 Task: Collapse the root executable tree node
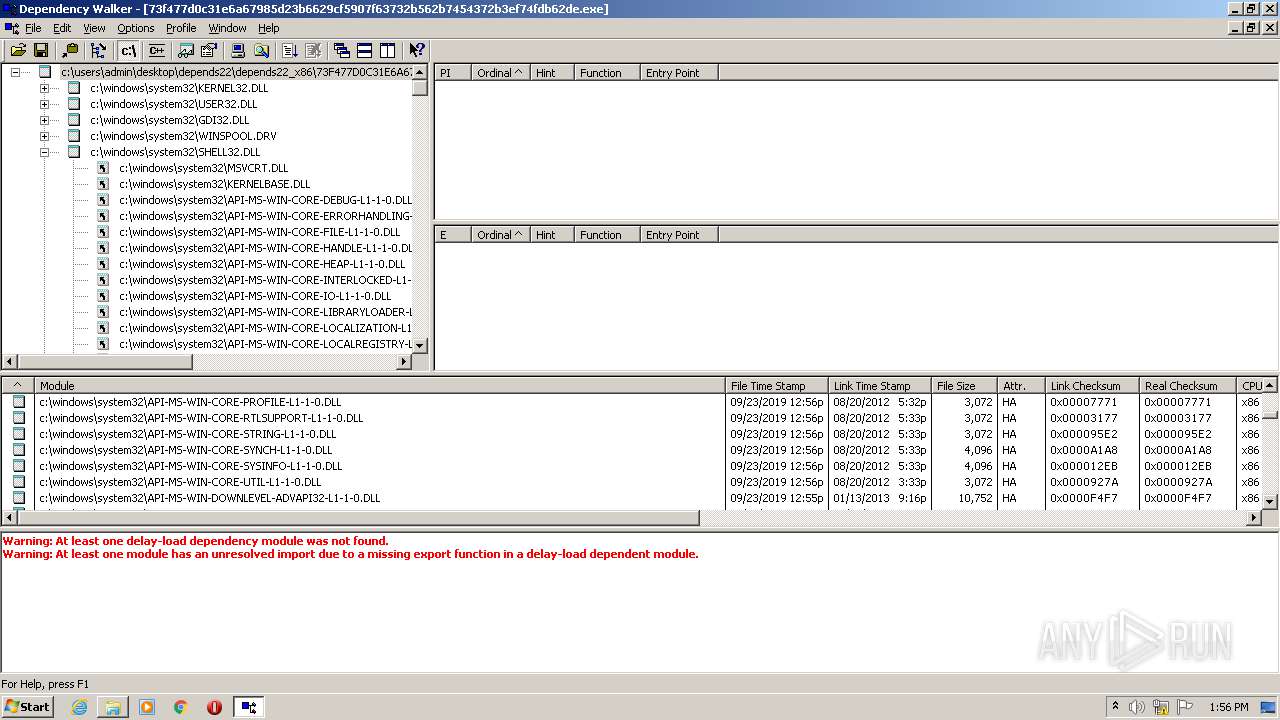(15, 72)
